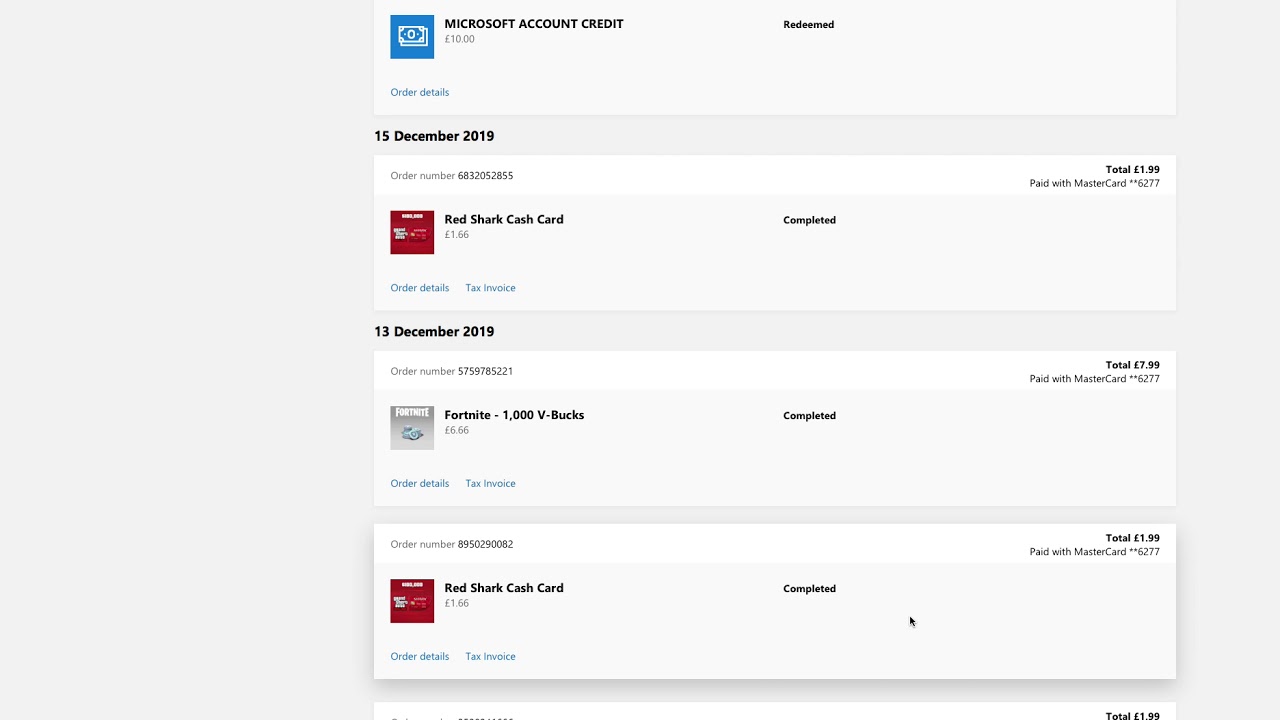Open Order details for order 8950290082
1280x720 pixels.
point(420,656)
